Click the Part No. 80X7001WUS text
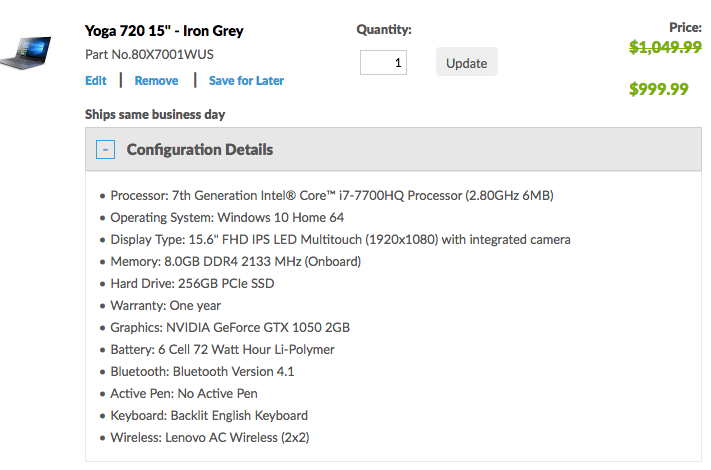 [x=149, y=55]
